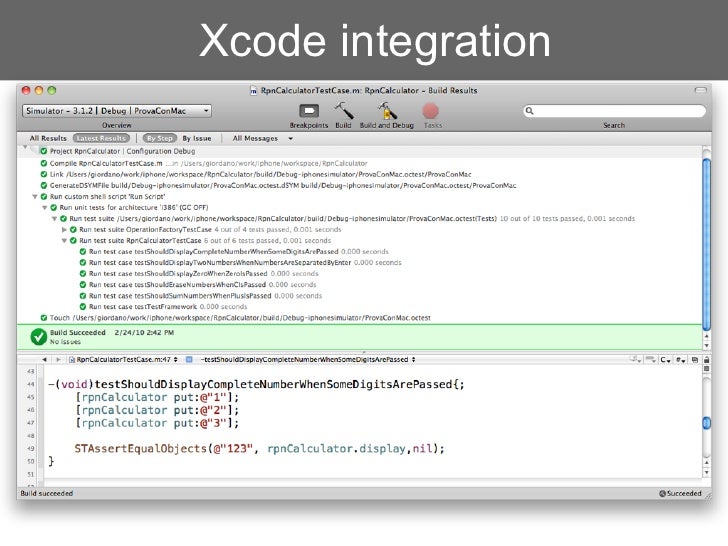Click the editor scroll up arrow
The width and height of the screenshot is (728, 546).
point(706,463)
